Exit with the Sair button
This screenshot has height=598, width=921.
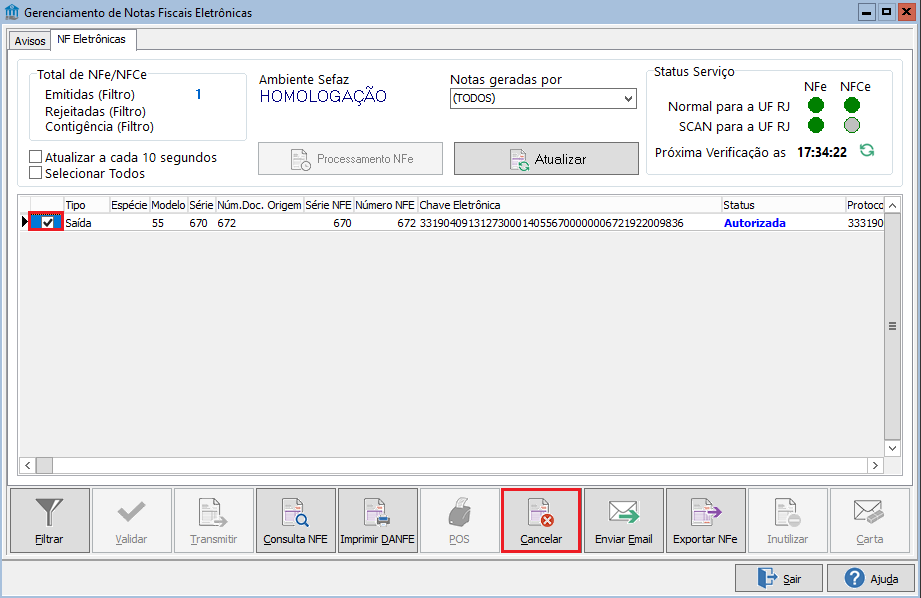[x=779, y=578]
